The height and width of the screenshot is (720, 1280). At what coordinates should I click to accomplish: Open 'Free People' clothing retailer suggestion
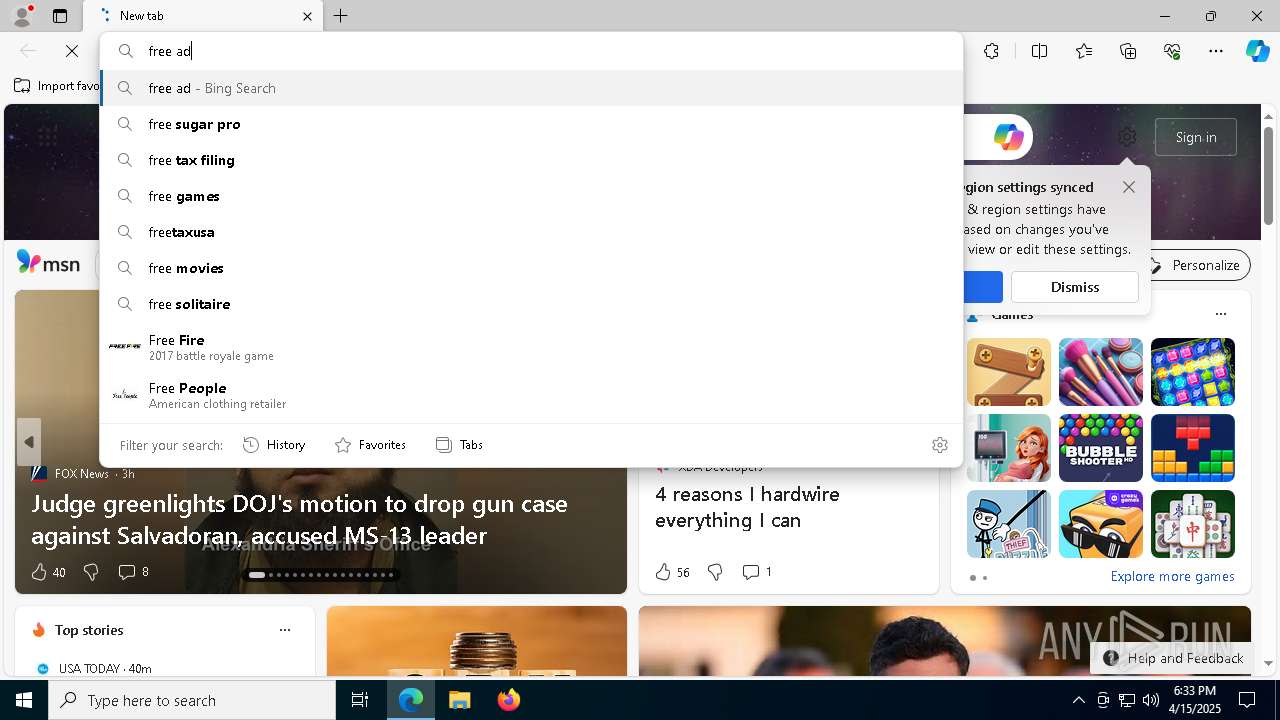pos(531,395)
